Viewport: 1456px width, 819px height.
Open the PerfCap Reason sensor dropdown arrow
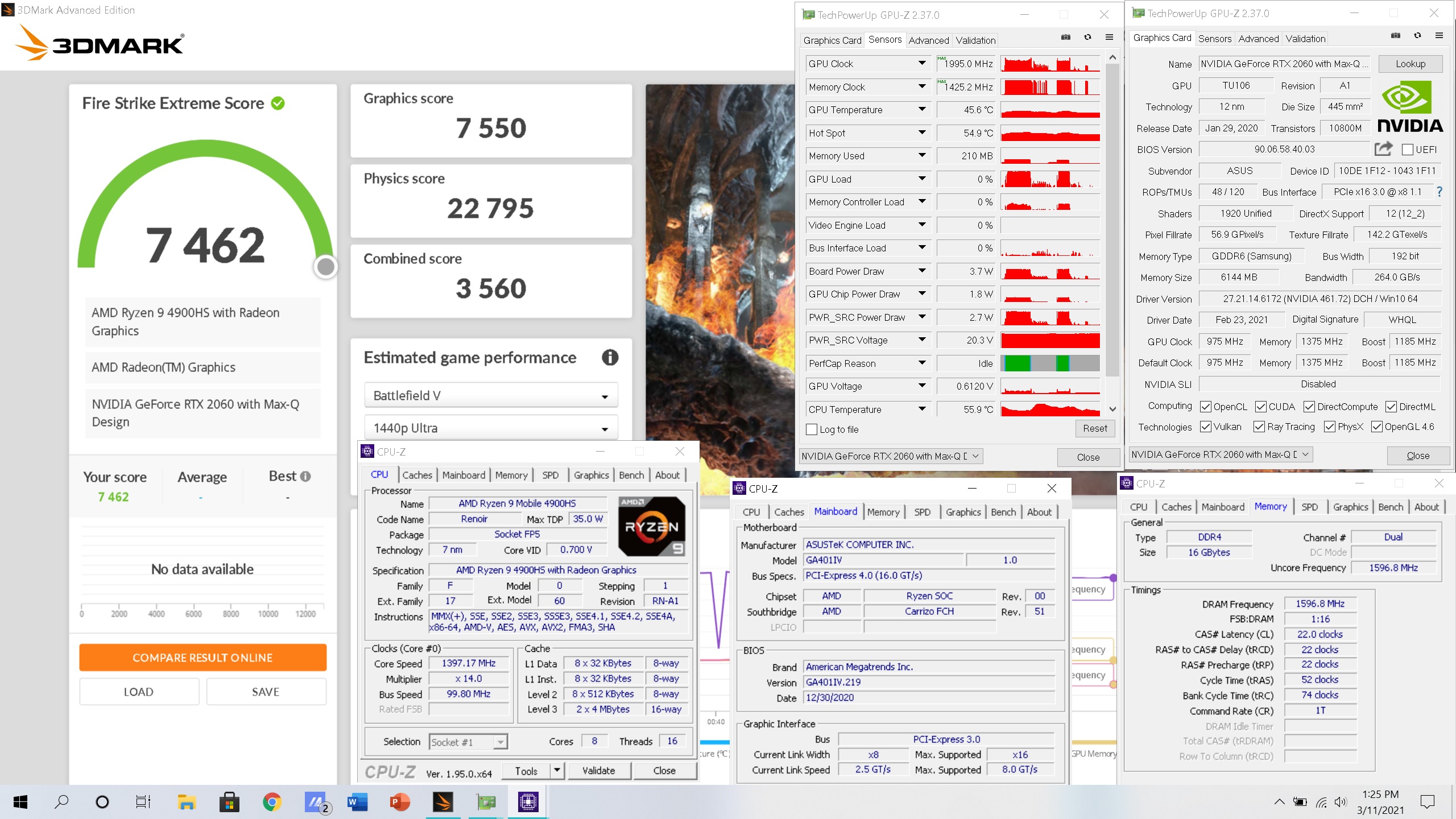[922, 363]
